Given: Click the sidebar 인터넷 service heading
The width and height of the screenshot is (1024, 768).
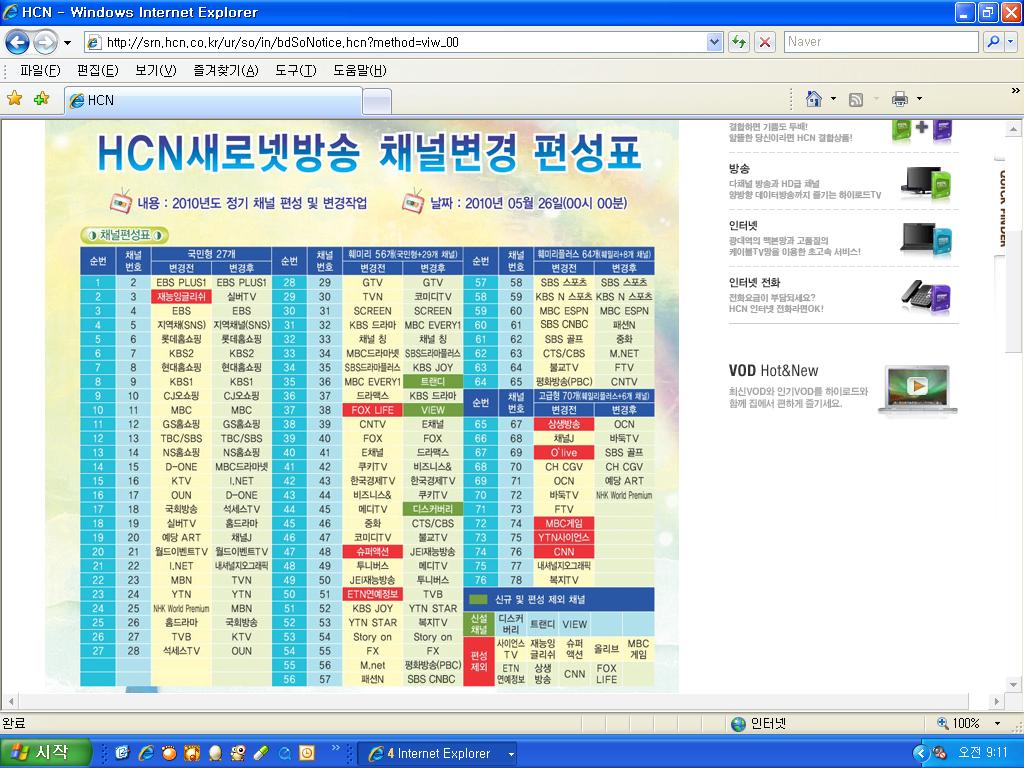Looking at the screenshot, I should tap(743, 225).
